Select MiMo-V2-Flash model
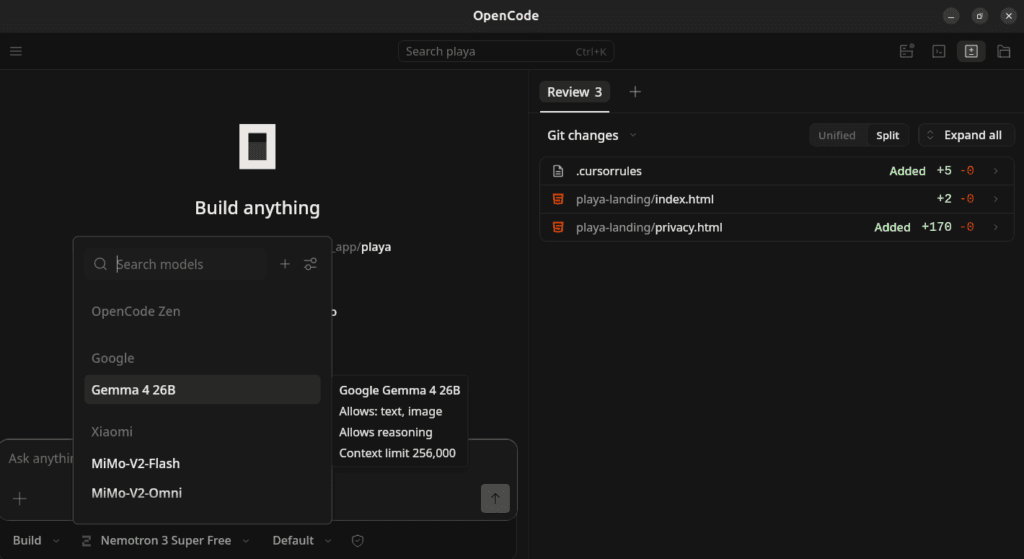The height and width of the screenshot is (559, 1024). point(202,464)
